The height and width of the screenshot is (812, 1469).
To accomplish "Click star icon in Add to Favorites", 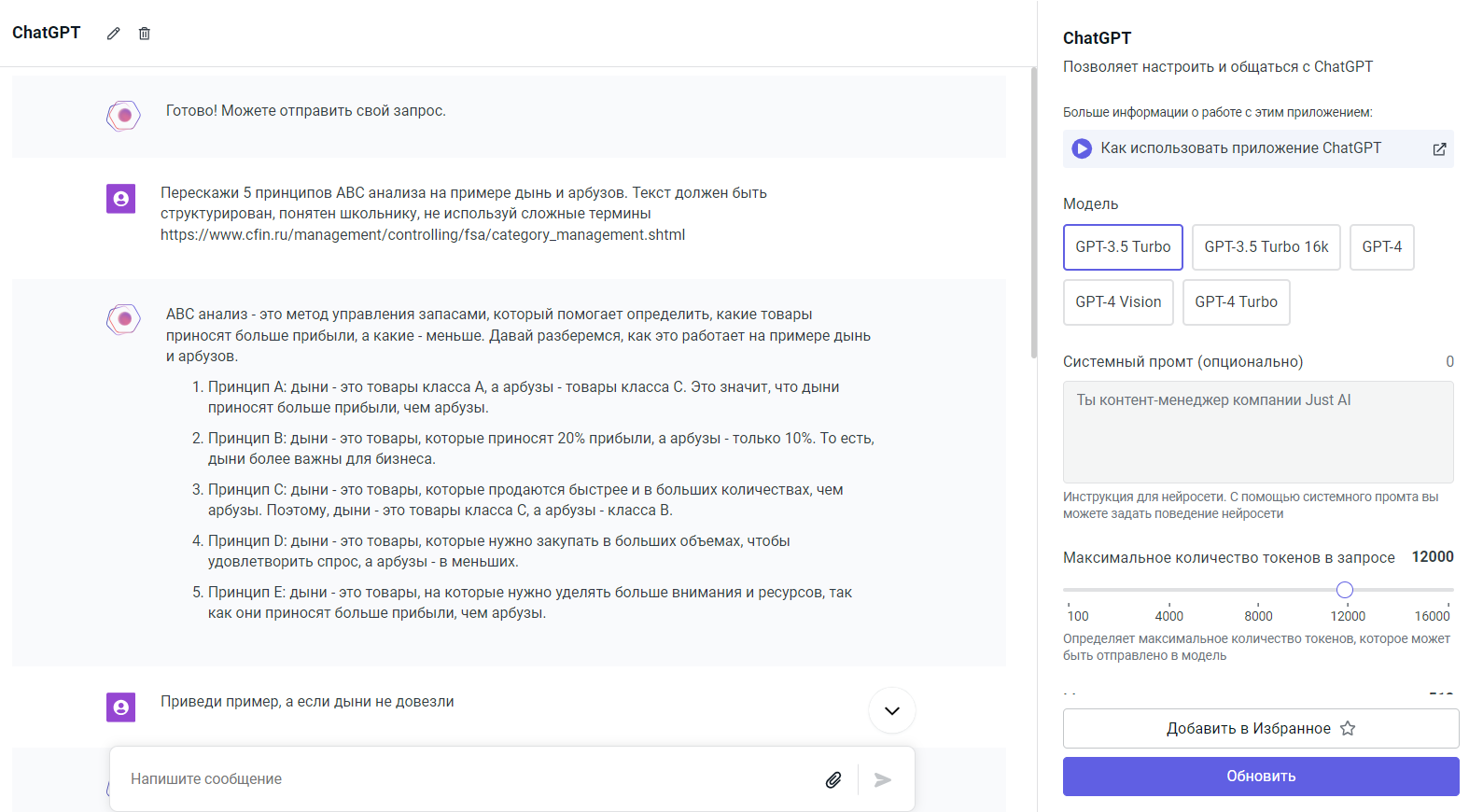I will click(x=1348, y=728).
